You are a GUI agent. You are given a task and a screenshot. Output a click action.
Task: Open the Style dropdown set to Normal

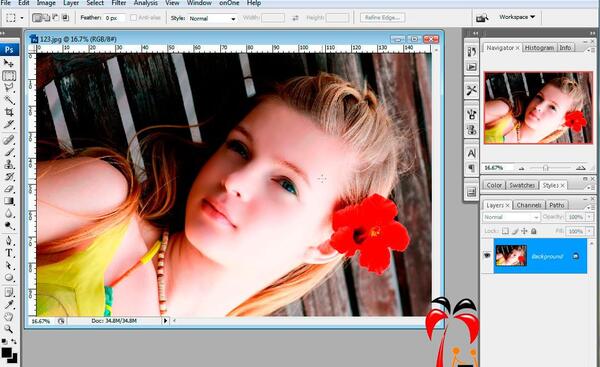[x=212, y=18]
